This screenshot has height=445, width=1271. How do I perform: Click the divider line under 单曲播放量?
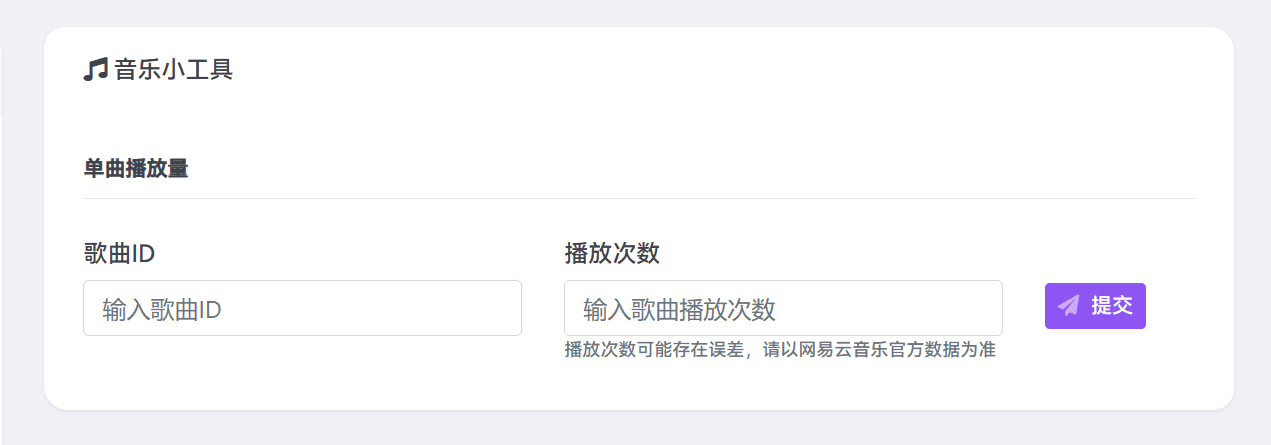point(639,198)
